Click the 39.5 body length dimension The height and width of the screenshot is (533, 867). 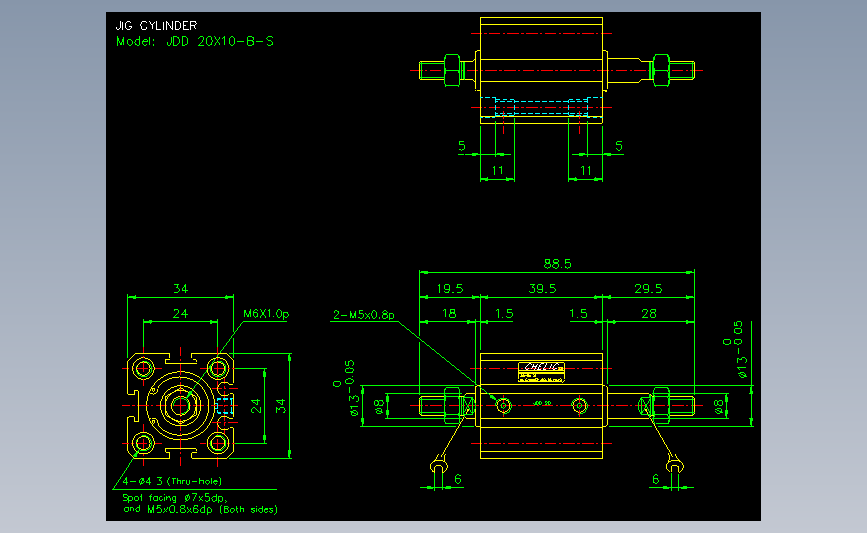tap(542, 289)
